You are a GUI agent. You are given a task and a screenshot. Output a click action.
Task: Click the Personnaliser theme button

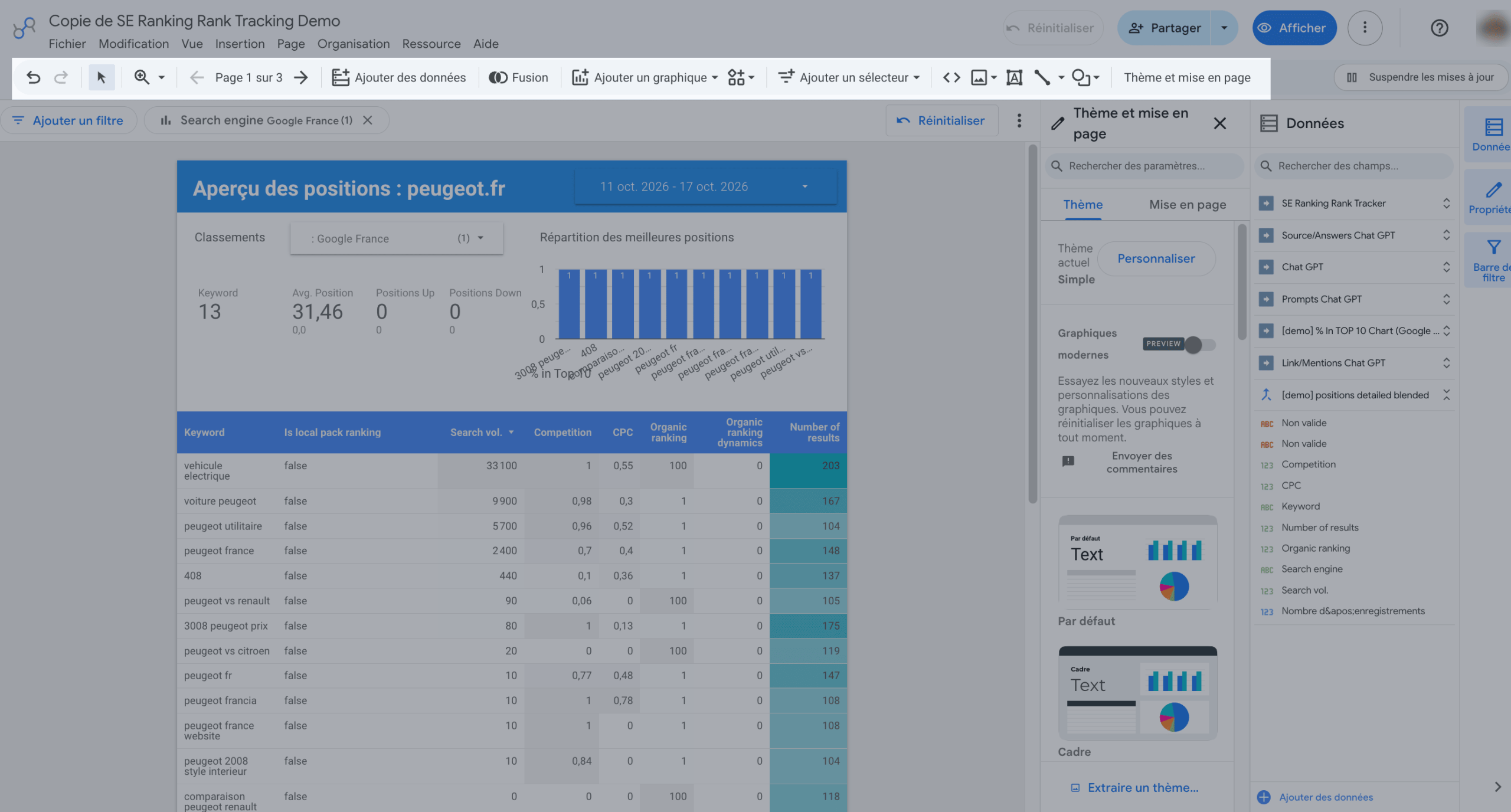pyautogui.click(x=1156, y=258)
